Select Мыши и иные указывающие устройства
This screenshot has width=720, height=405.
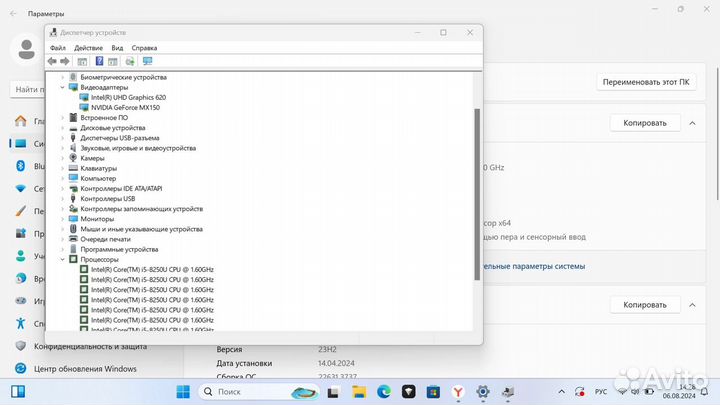pyautogui.click(x=141, y=229)
